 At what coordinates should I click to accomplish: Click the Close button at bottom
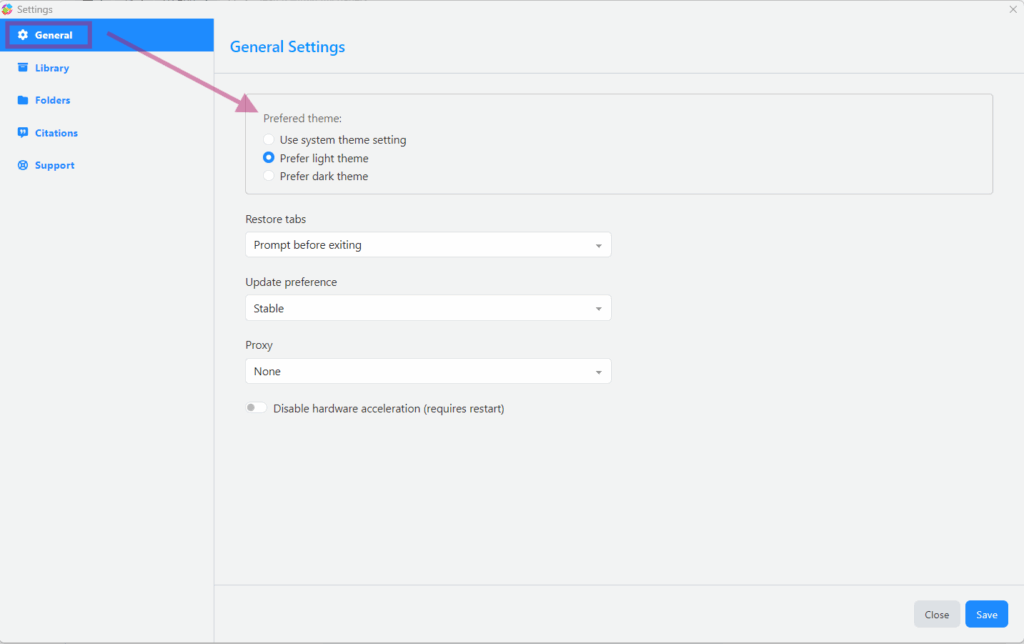(936, 614)
